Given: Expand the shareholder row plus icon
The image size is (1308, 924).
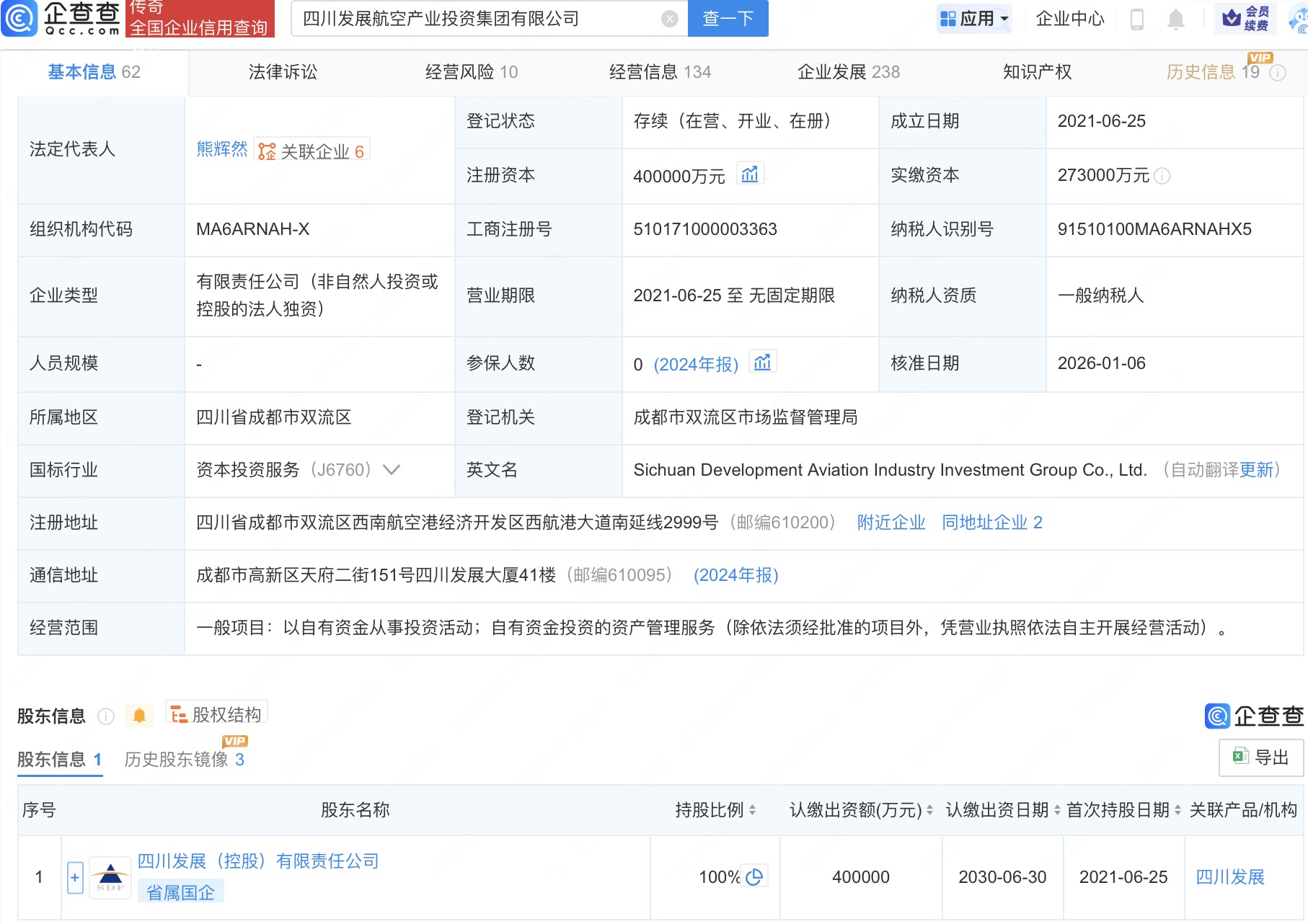Looking at the screenshot, I should pyautogui.click(x=75, y=877).
